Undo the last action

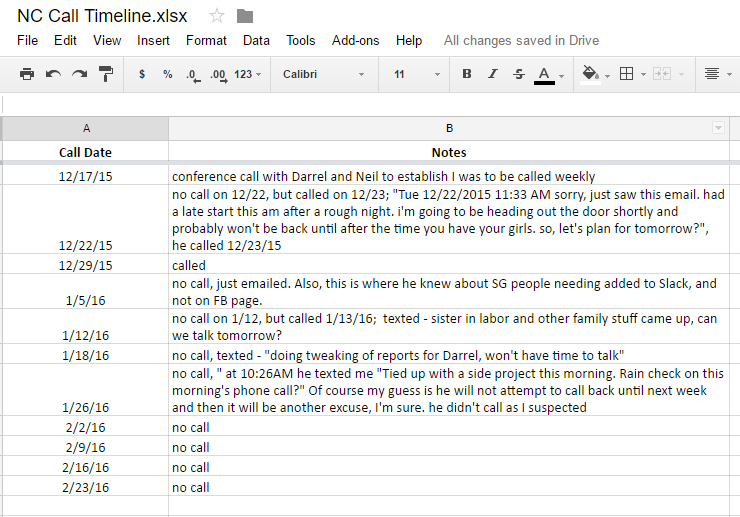[x=53, y=74]
